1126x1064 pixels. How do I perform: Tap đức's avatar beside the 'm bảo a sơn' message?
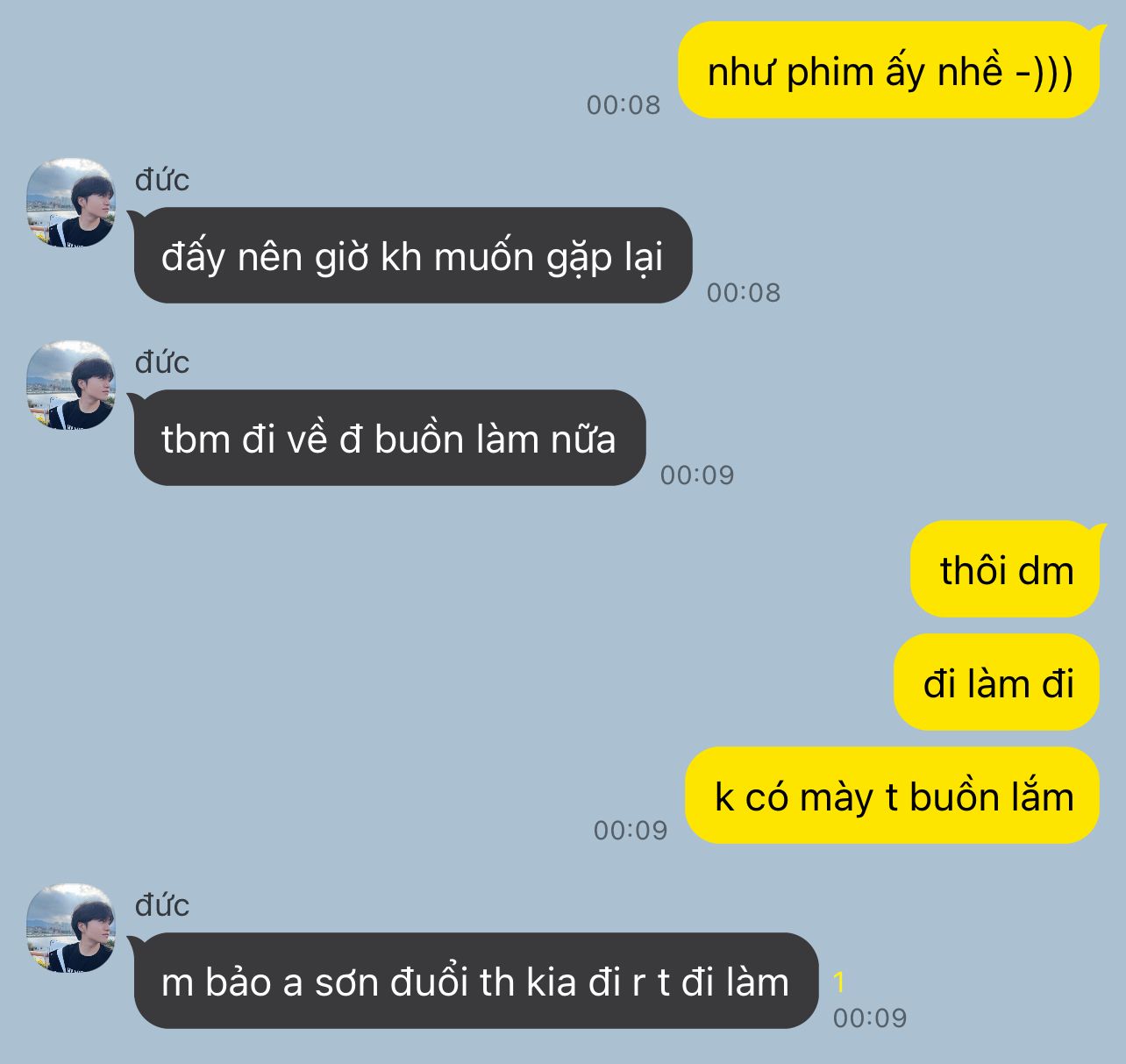click(x=71, y=928)
